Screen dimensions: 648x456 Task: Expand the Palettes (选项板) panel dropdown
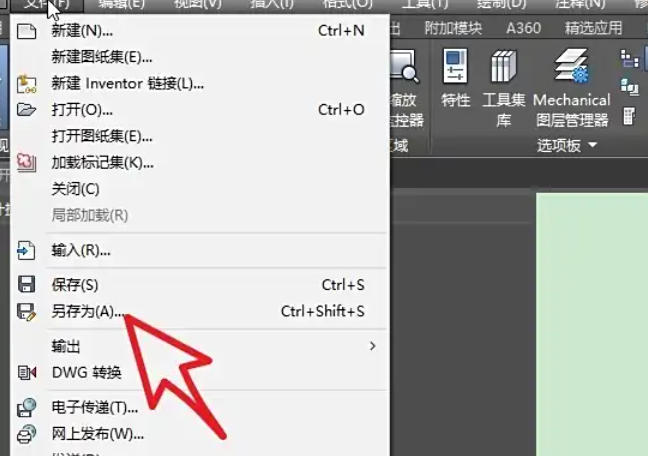[567, 145]
